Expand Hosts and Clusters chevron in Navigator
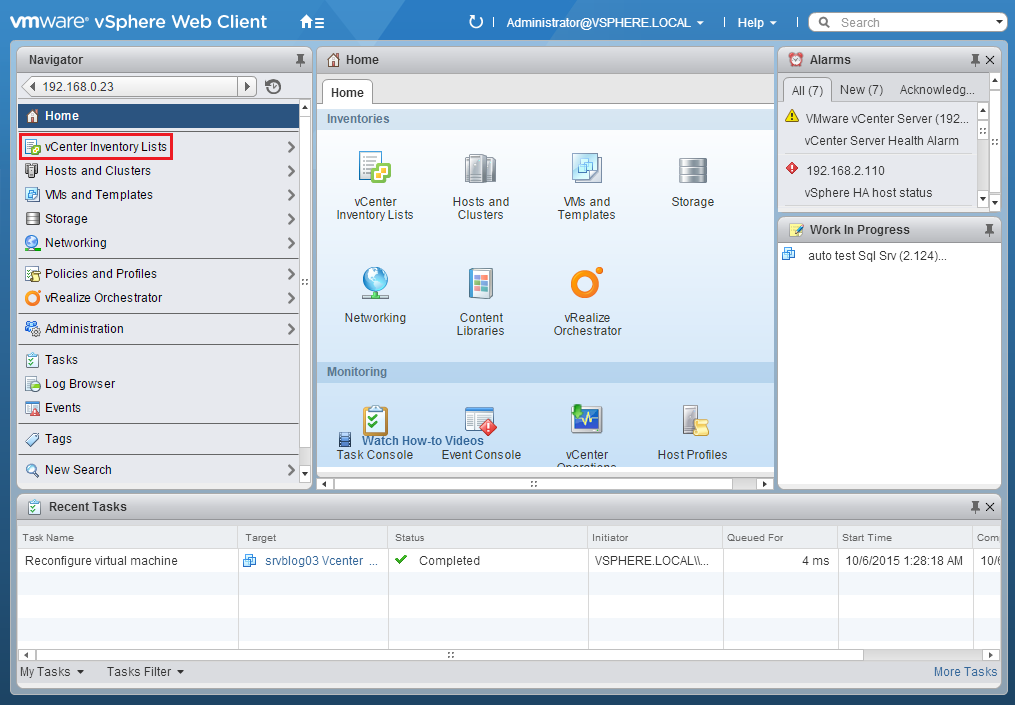The height and width of the screenshot is (705, 1015). click(x=291, y=171)
